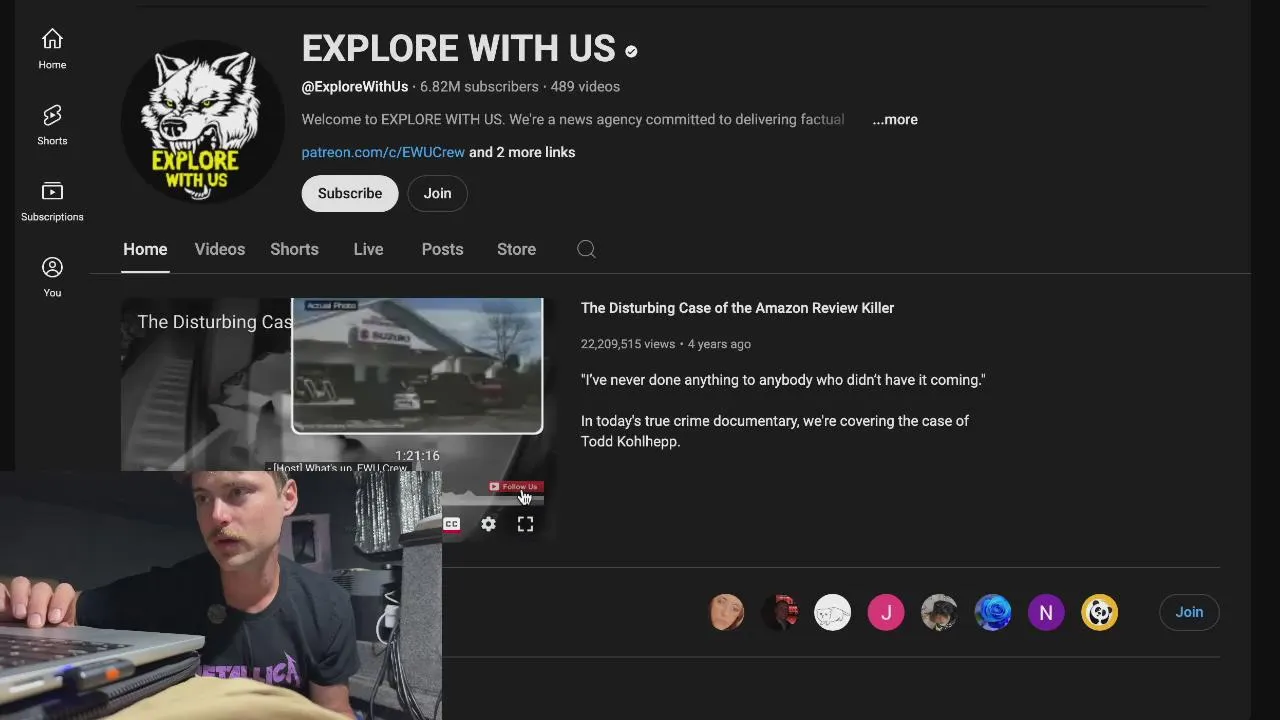Open the patreon.com/c/EWUCrew link
1280x720 pixels.
click(x=383, y=152)
